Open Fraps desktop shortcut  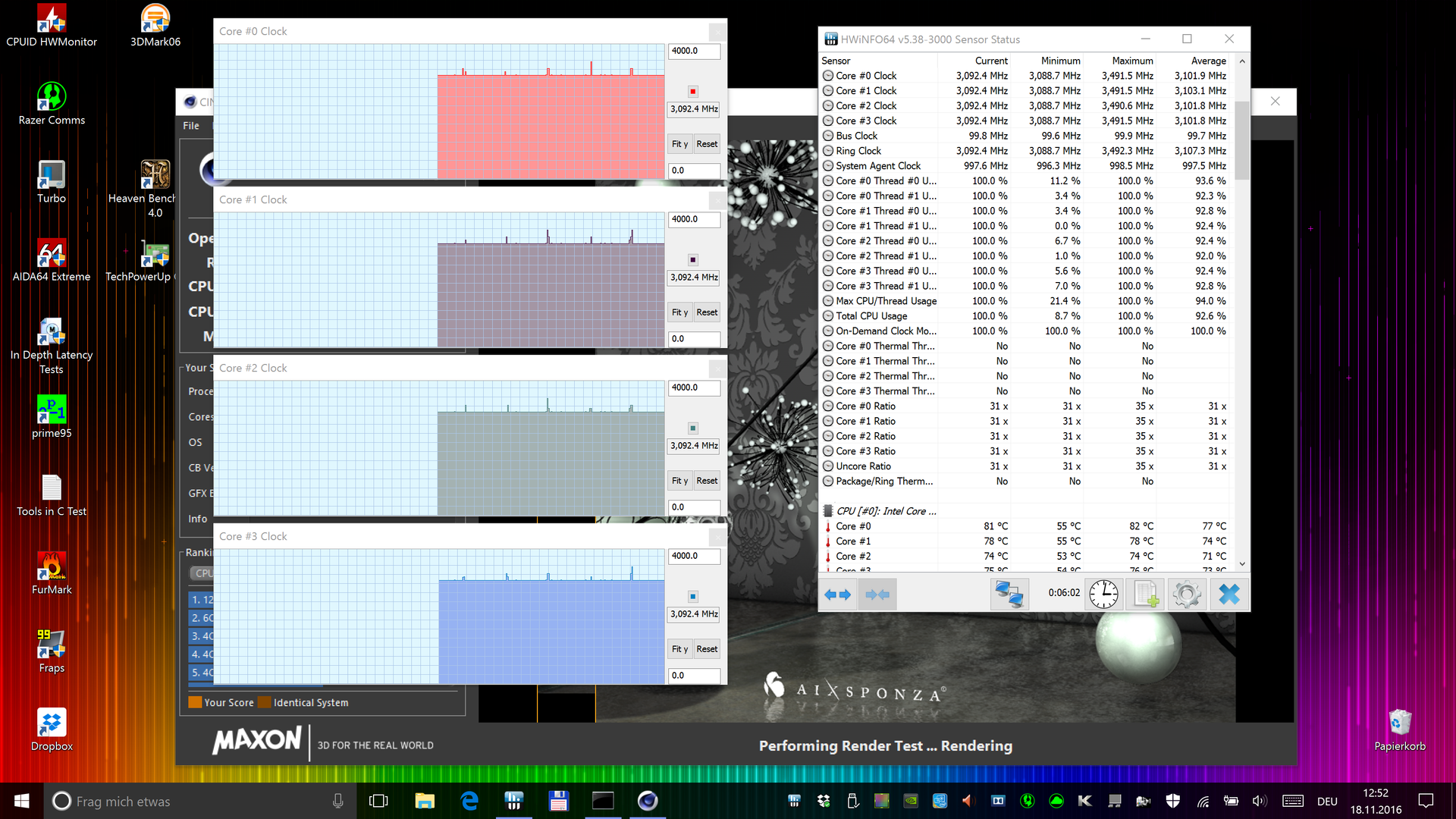pos(52,652)
